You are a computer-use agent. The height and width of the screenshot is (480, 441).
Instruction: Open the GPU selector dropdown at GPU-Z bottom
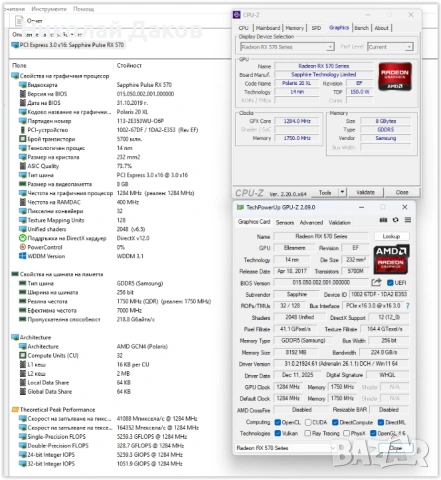pos(286,448)
